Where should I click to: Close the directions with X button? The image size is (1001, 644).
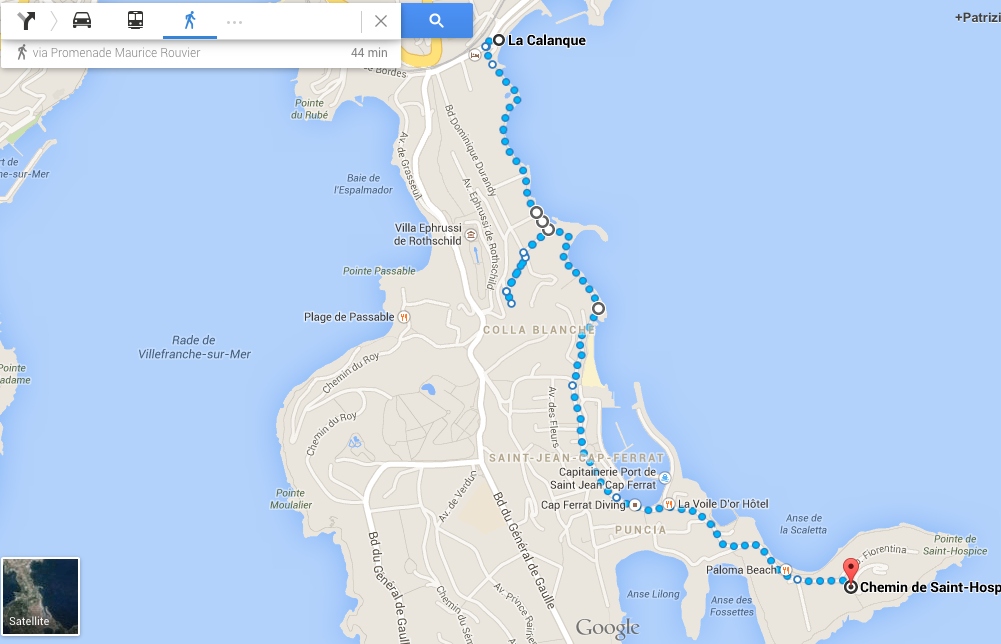(x=381, y=21)
